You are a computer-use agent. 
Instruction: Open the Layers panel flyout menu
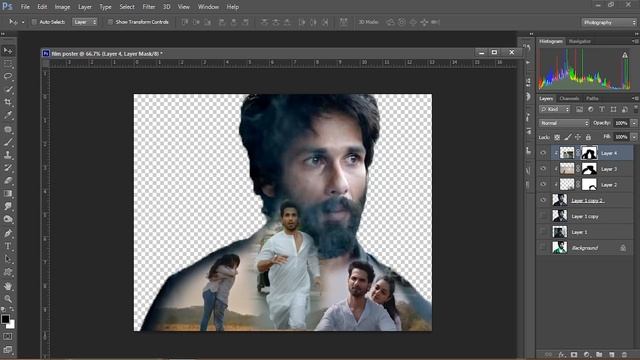coord(635,98)
